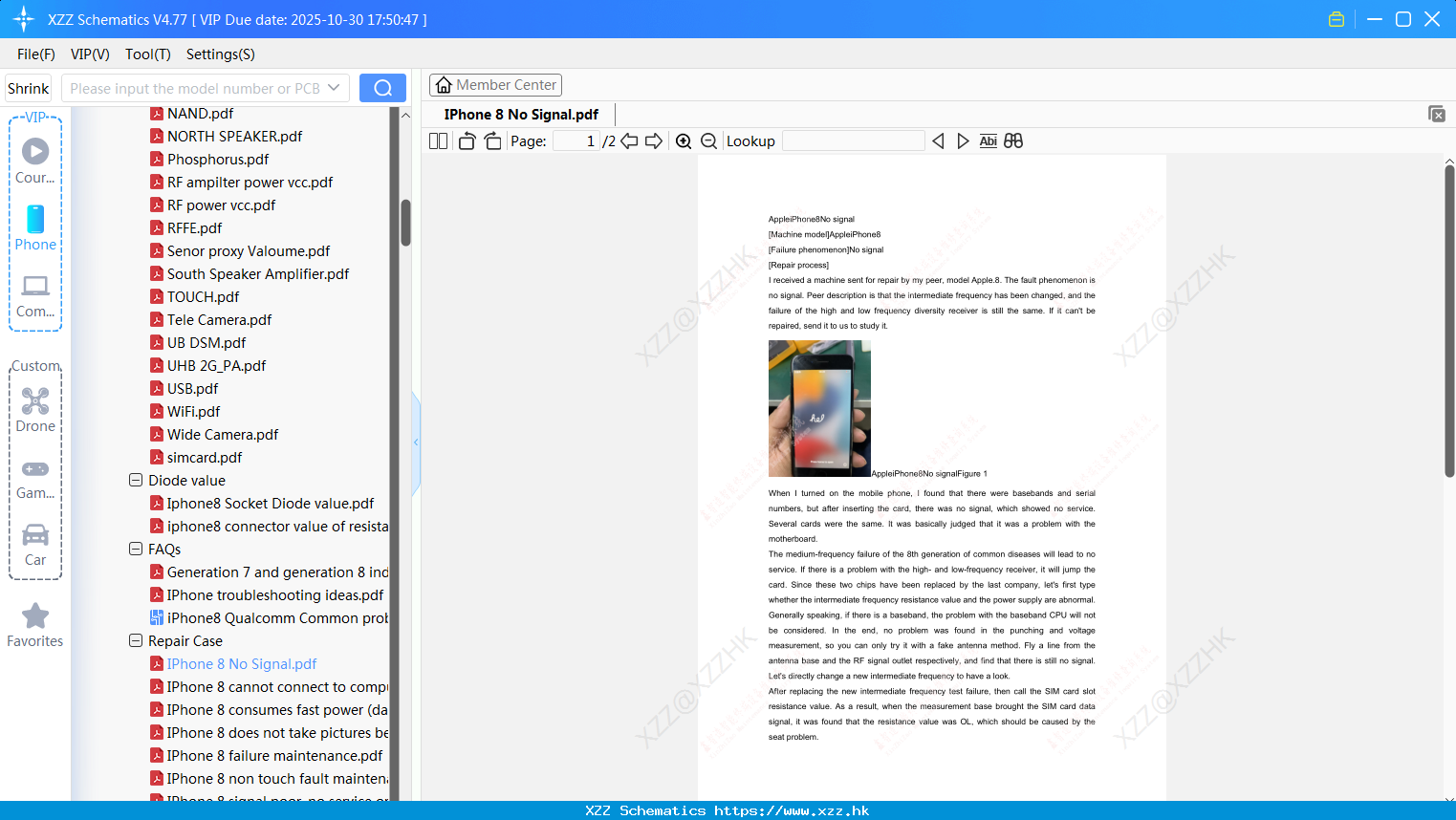This screenshot has width=1456, height=820.
Task: Open the File(F) menu
Action: pos(36,54)
